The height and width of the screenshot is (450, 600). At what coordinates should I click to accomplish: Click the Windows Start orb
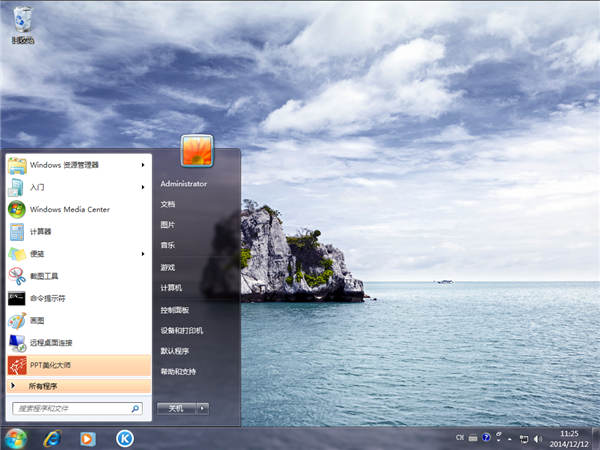click(x=16, y=439)
